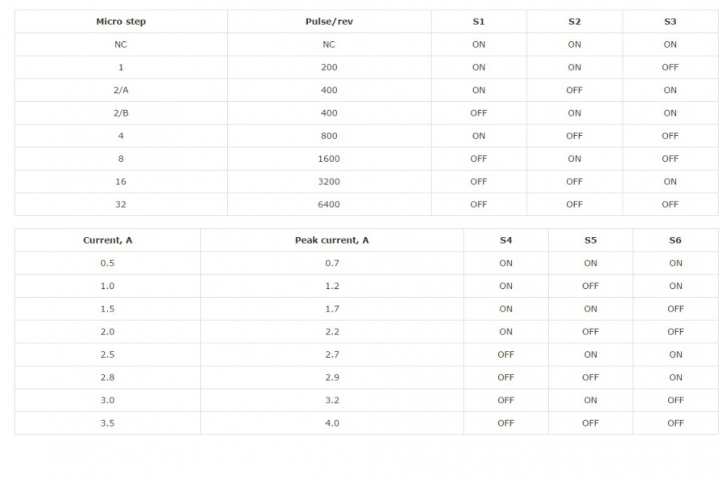Select the S4 header cell
The height and width of the screenshot is (482, 723).
coord(506,240)
